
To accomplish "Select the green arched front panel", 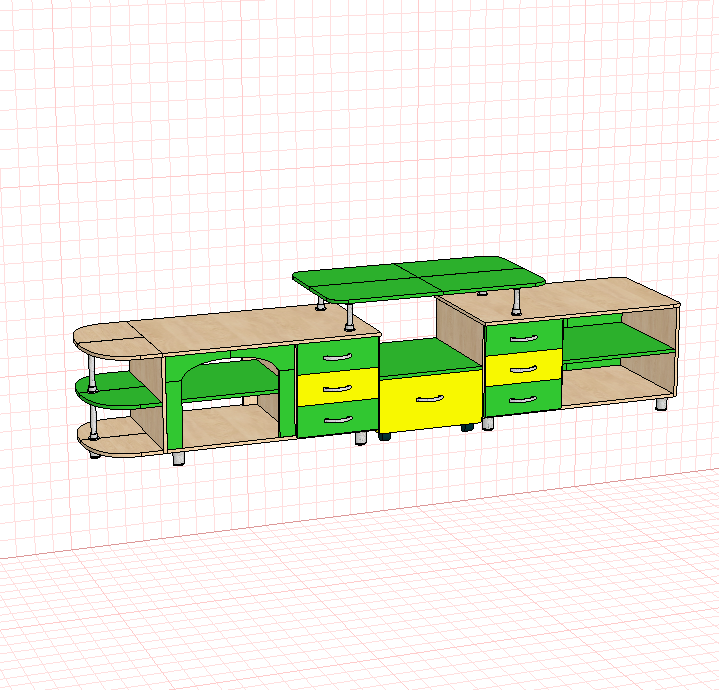I will pyautogui.click(x=229, y=397).
